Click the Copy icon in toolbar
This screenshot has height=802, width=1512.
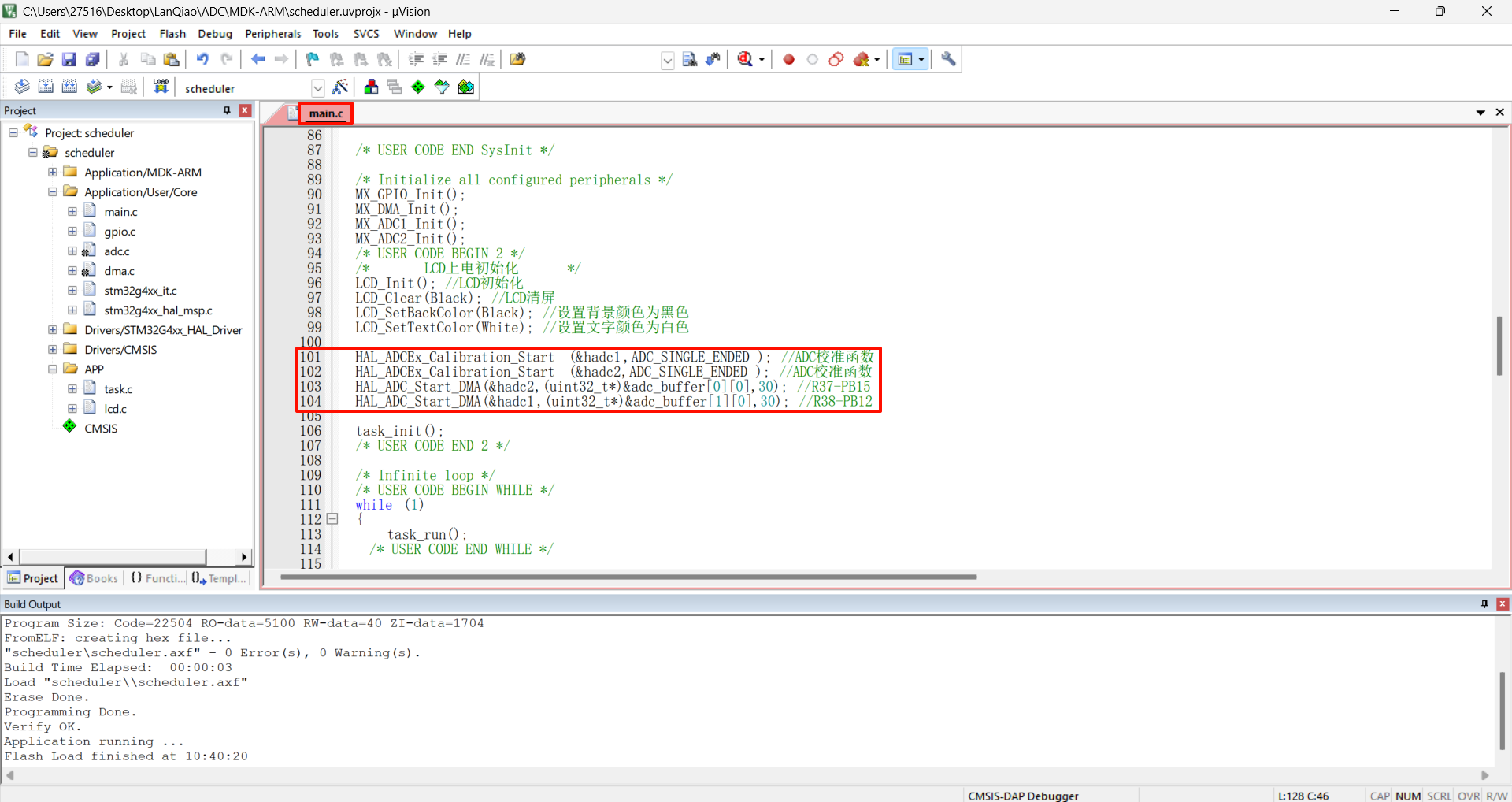click(x=147, y=59)
